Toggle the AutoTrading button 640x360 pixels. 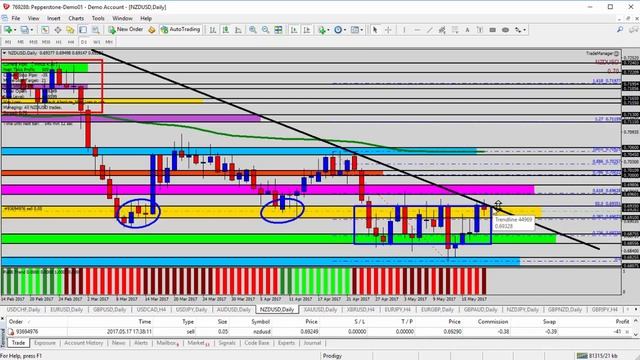coord(180,29)
